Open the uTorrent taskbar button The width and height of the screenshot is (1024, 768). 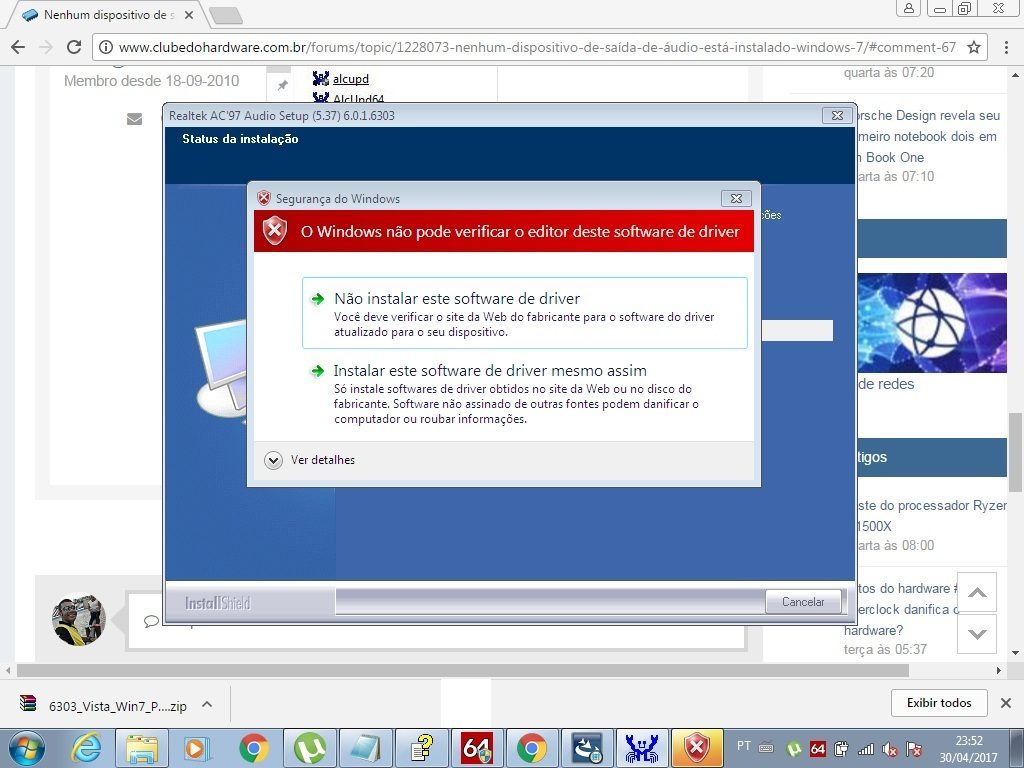click(310, 748)
